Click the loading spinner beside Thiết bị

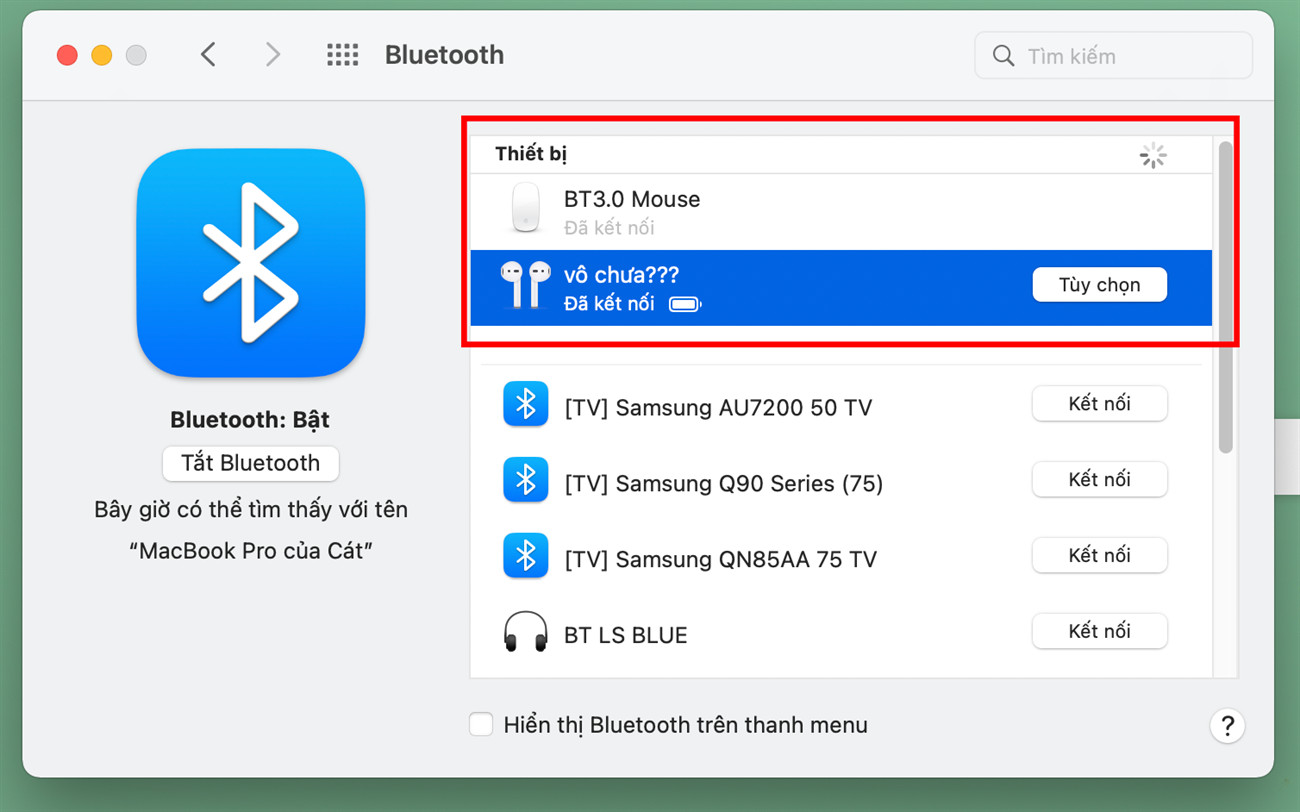(x=1153, y=155)
